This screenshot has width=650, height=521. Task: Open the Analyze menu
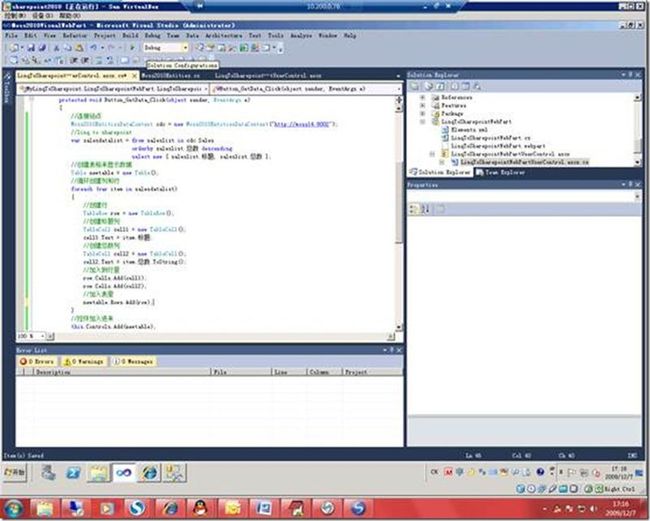tap(301, 36)
